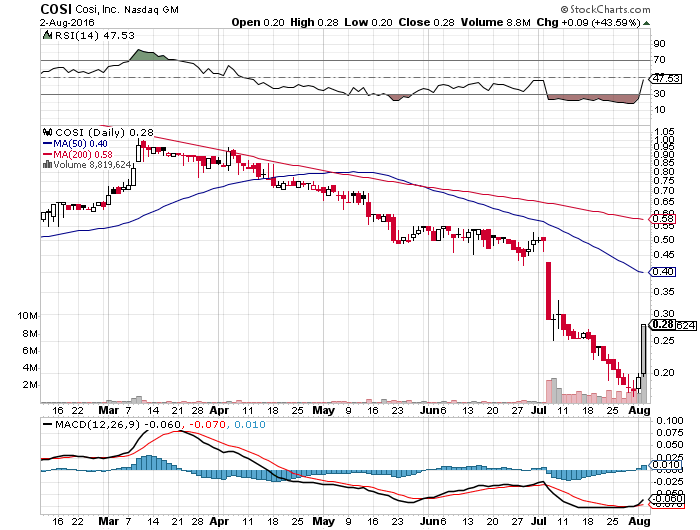This screenshot has height=530, width=700.
Task: Click the Jul label on price chart axis
Action: pos(539,410)
